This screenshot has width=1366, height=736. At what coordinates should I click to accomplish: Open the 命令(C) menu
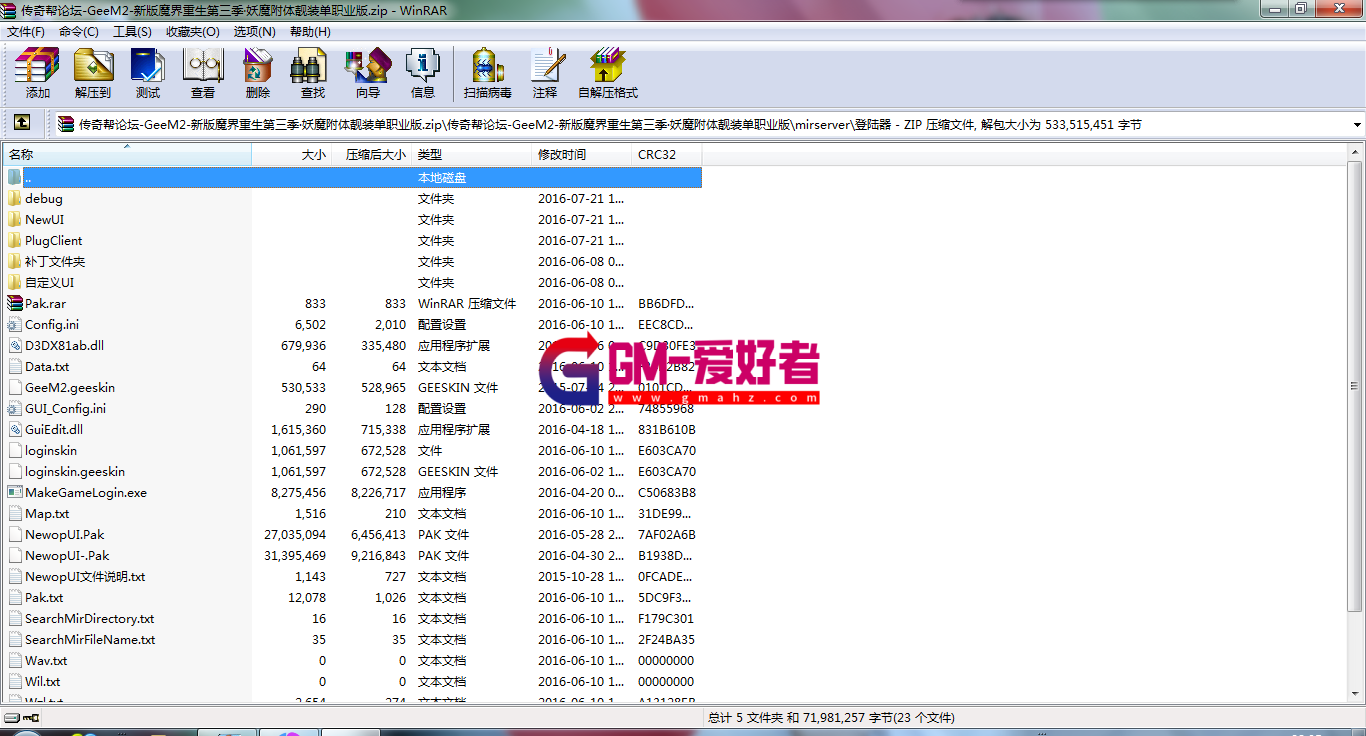79,31
